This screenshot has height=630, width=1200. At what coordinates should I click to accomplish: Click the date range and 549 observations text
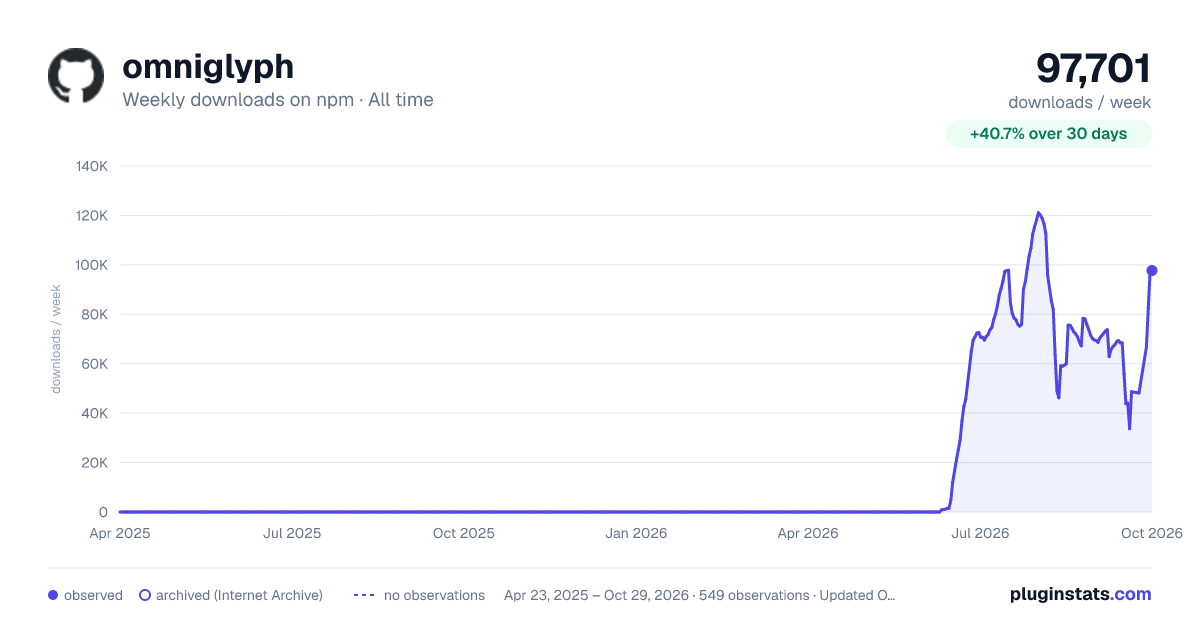[700, 595]
